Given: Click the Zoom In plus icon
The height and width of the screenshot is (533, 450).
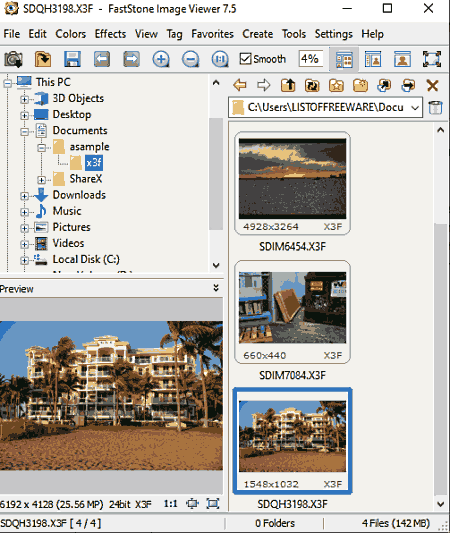Looking at the screenshot, I should 161,59.
